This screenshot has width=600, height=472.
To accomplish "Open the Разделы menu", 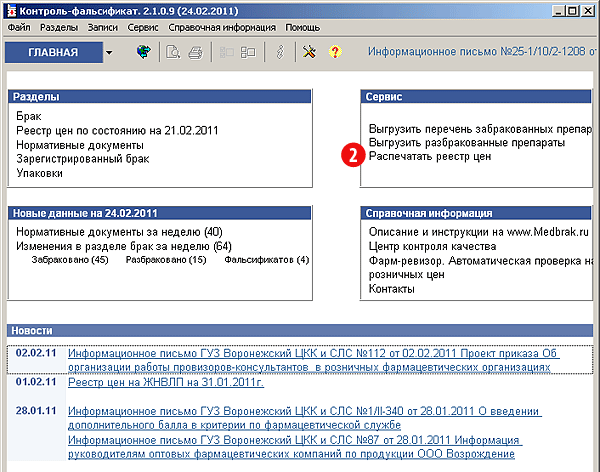I will click(59, 28).
